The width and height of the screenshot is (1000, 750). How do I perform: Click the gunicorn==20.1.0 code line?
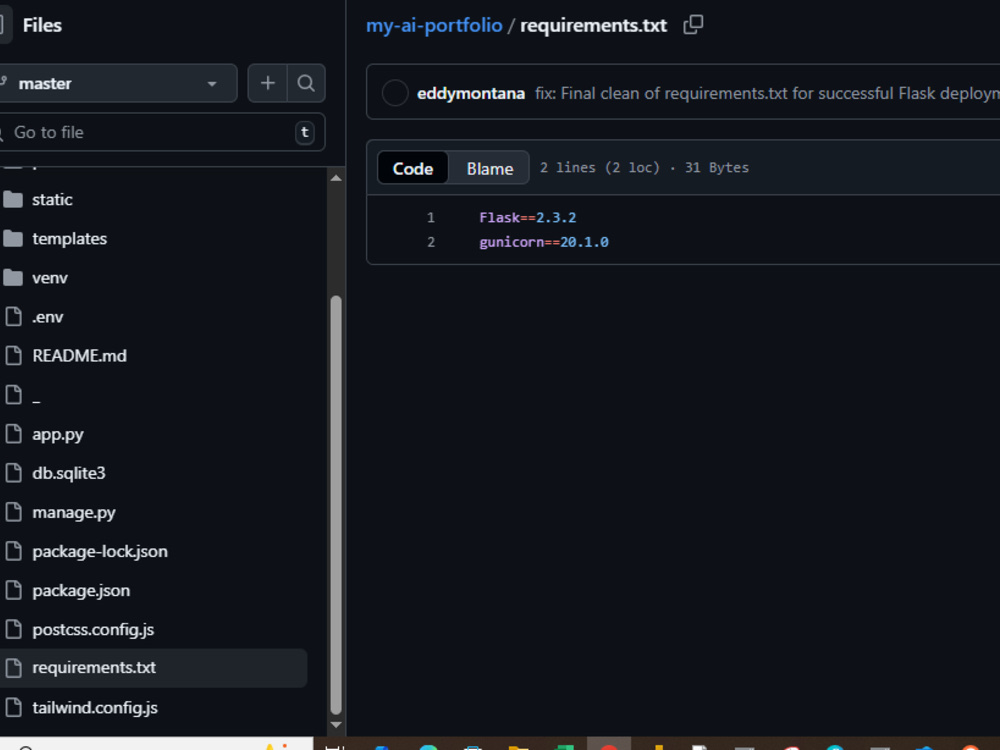pos(543,242)
